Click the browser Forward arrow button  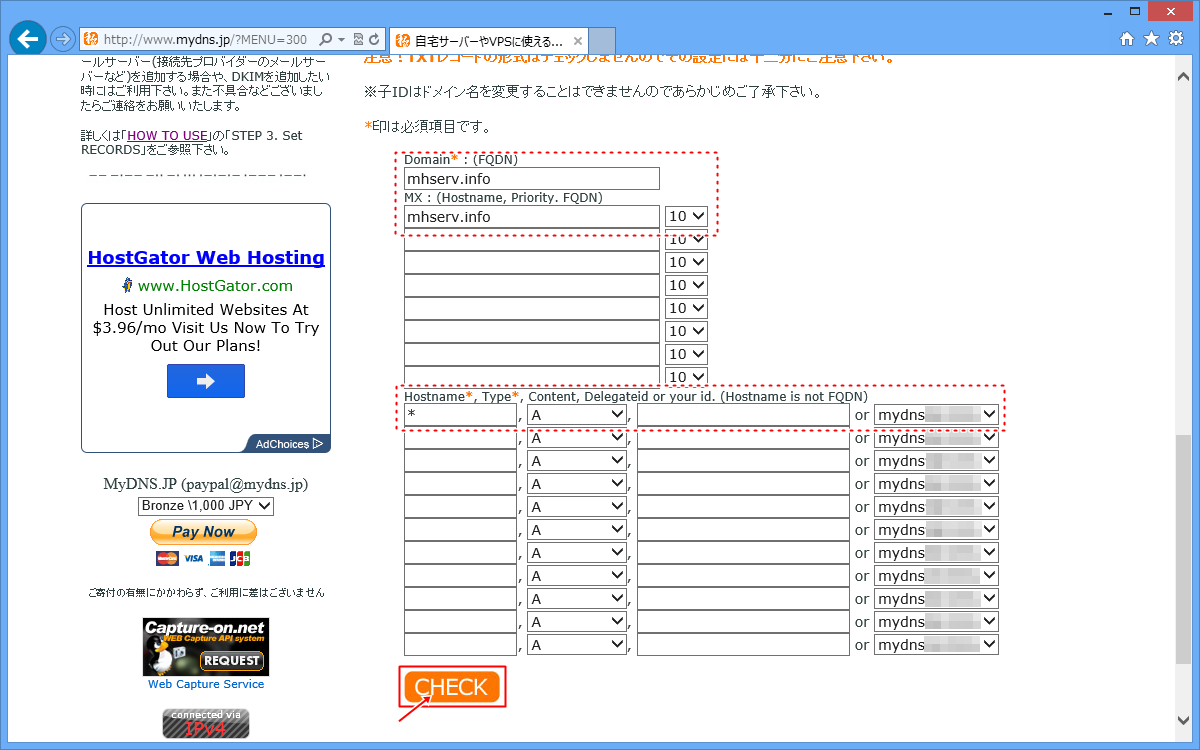point(62,40)
